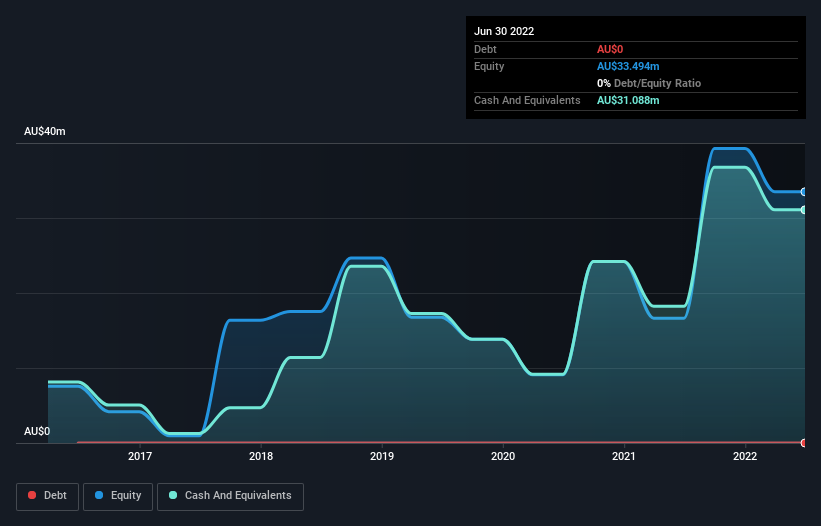The height and width of the screenshot is (526, 821).
Task: Toggle Cash And Equivalents legend button
Action: tap(230, 496)
